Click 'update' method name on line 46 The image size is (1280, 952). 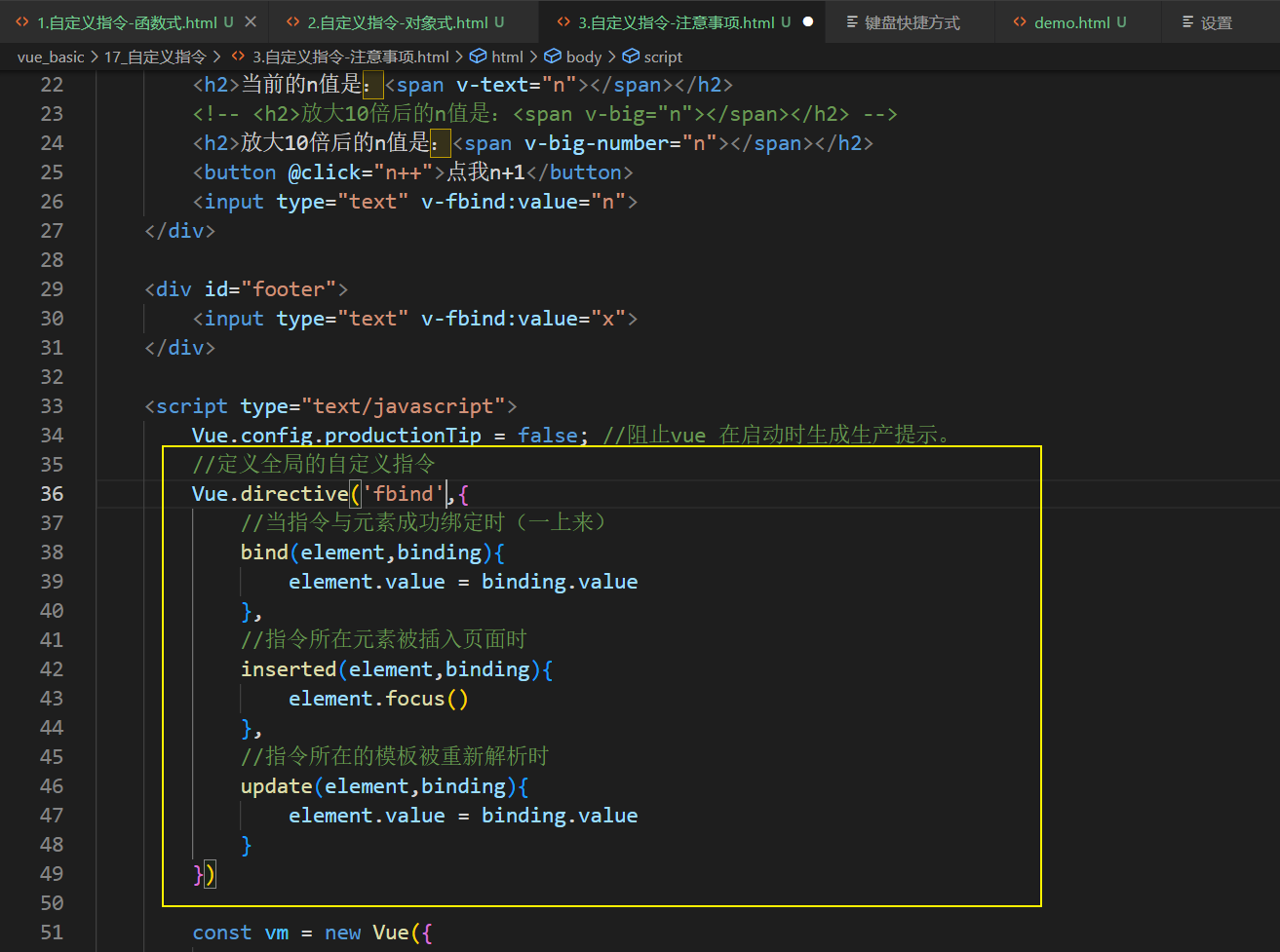tap(277, 786)
